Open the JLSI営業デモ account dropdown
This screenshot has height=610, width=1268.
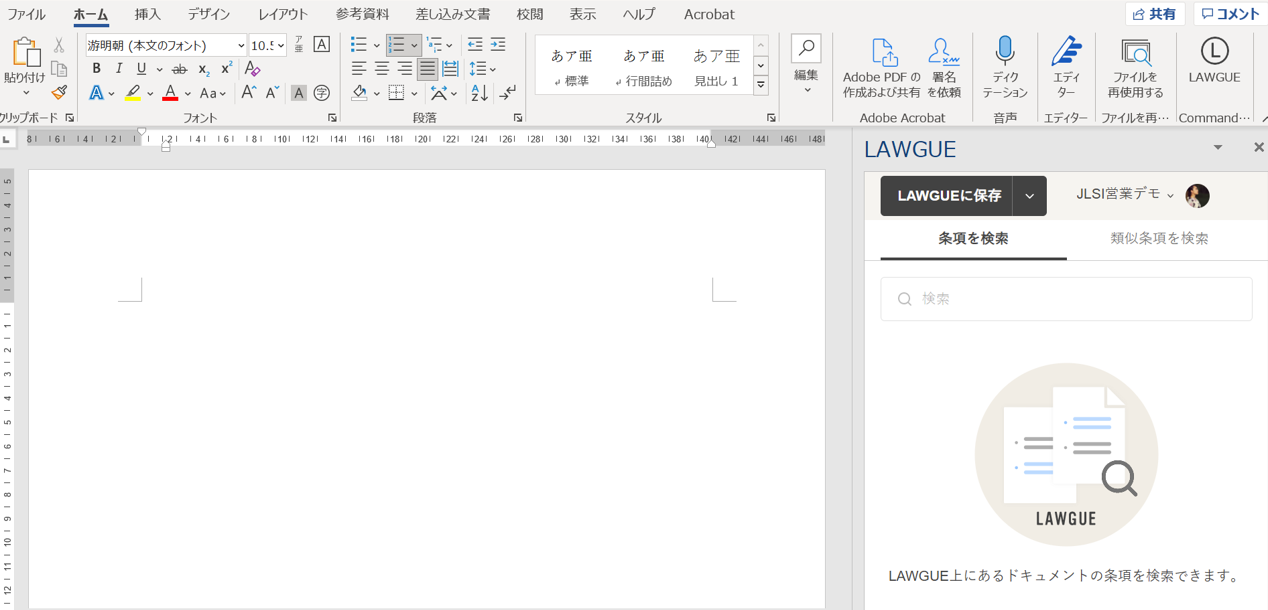(1125, 195)
